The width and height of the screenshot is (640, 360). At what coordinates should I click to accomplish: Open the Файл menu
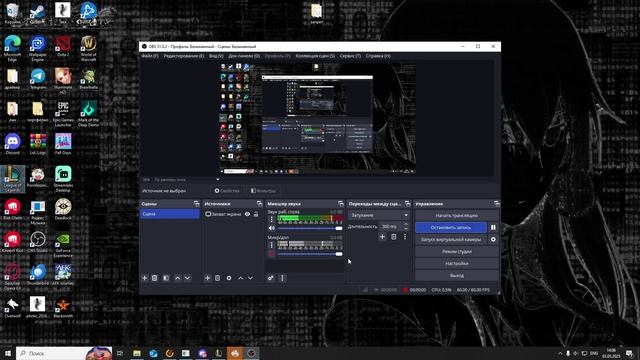[x=150, y=56]
